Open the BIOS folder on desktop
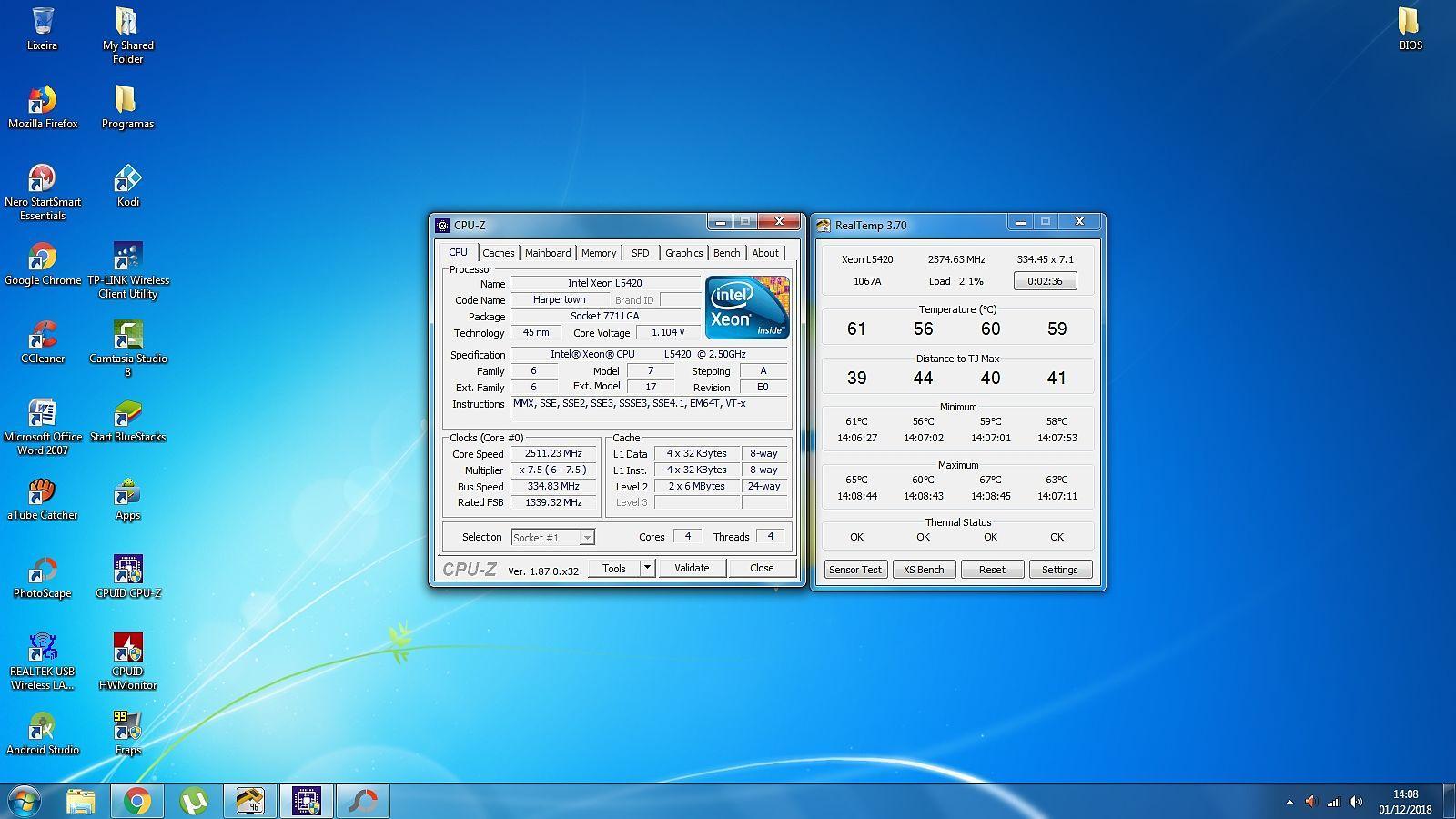 tap(1410, 29)
